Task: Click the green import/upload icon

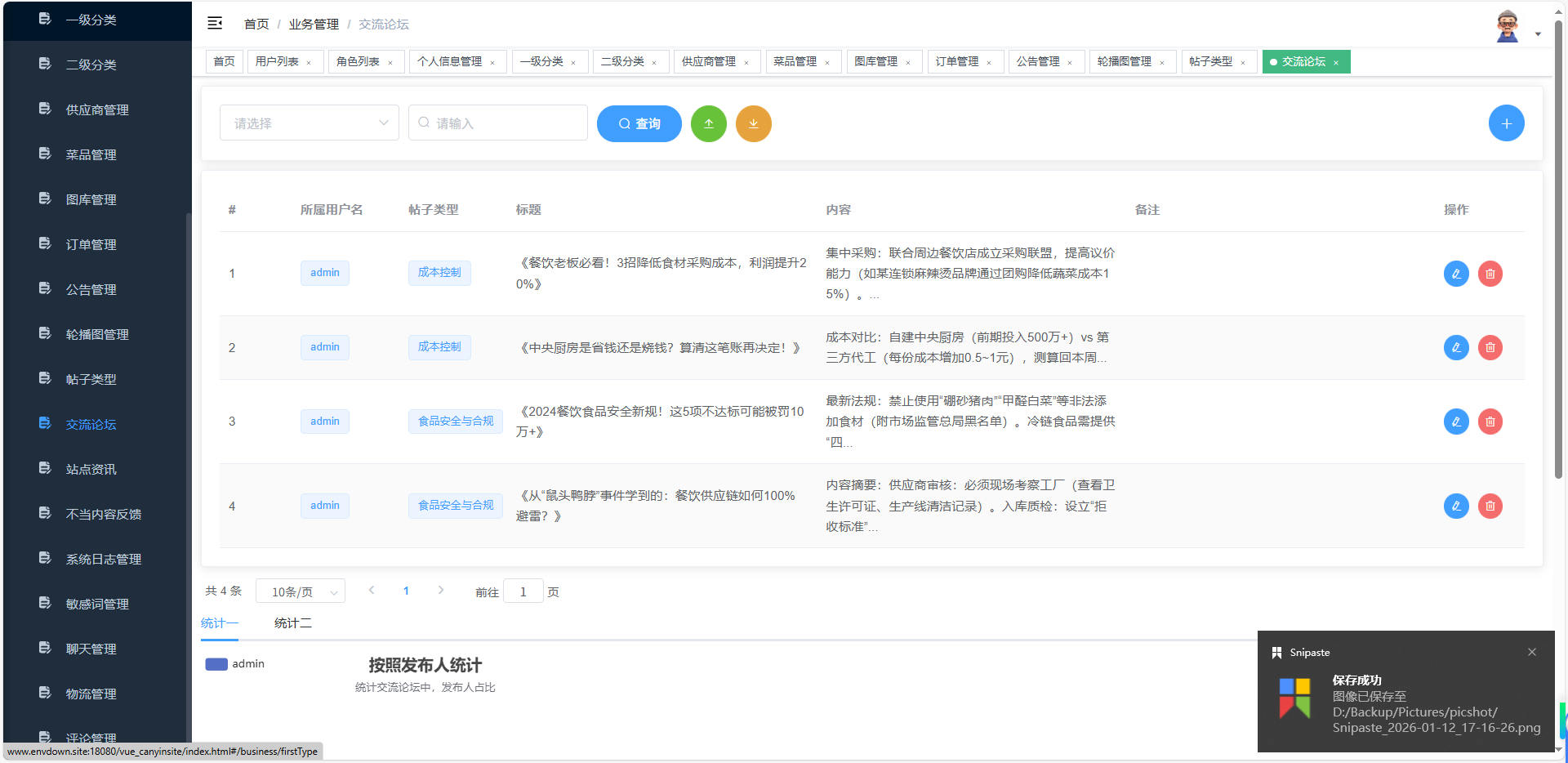Action: tap(708, 123)
